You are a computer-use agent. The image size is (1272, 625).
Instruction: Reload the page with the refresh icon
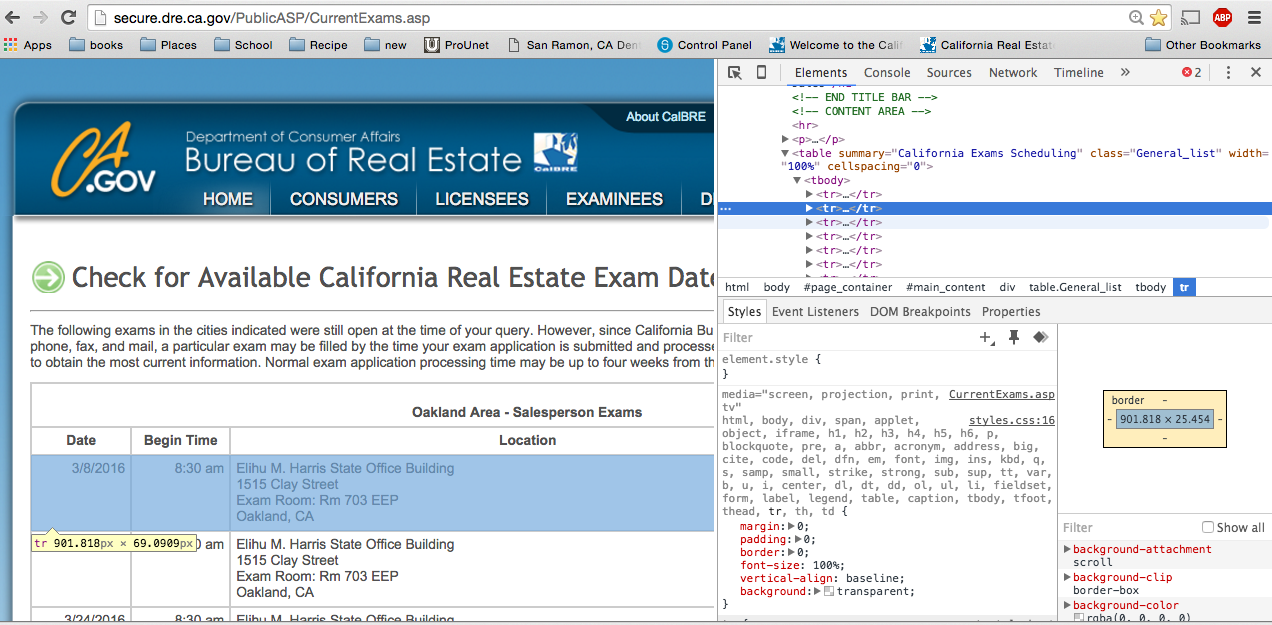click(69, 17)
